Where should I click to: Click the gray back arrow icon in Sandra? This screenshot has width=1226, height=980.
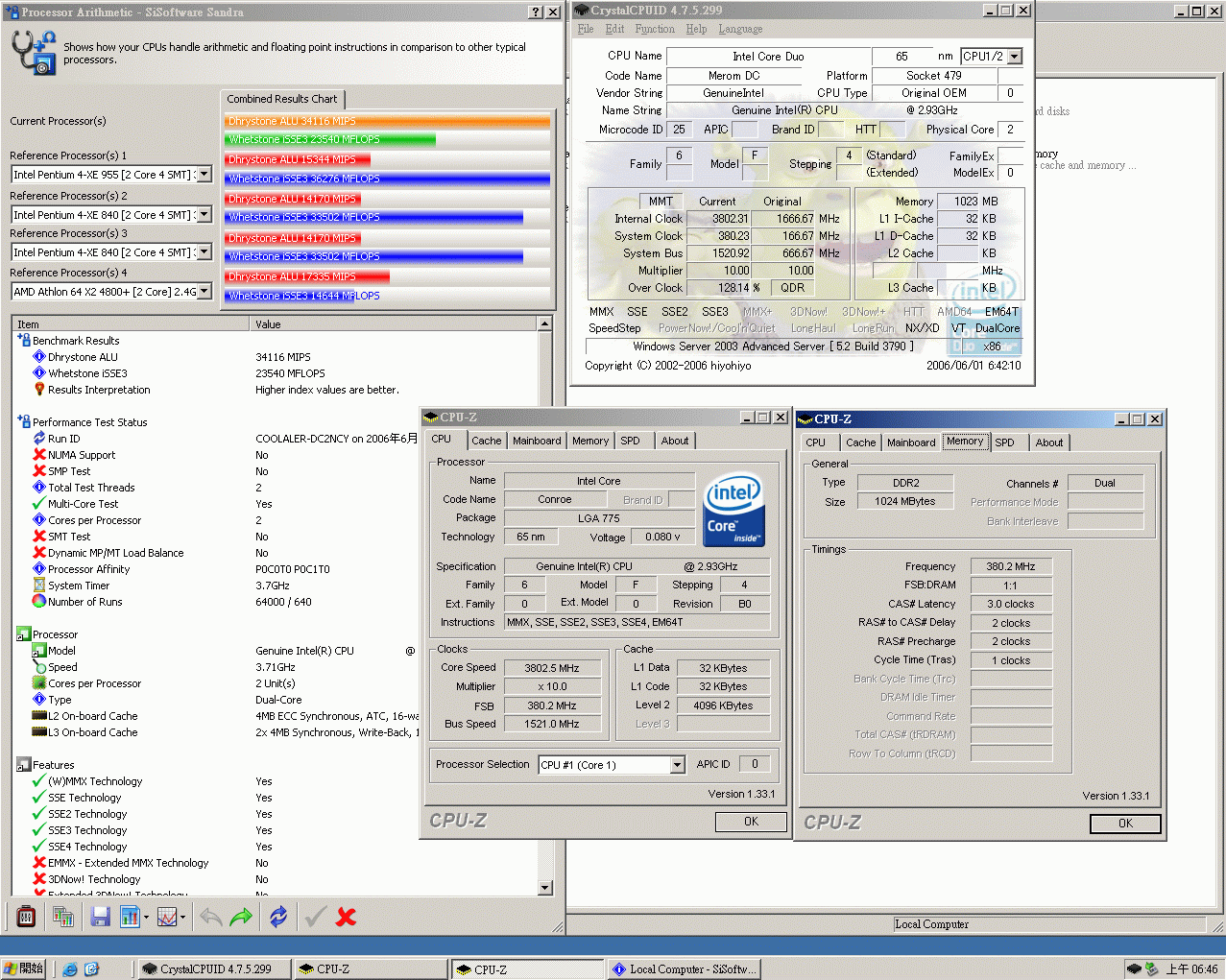click(210, 917)
